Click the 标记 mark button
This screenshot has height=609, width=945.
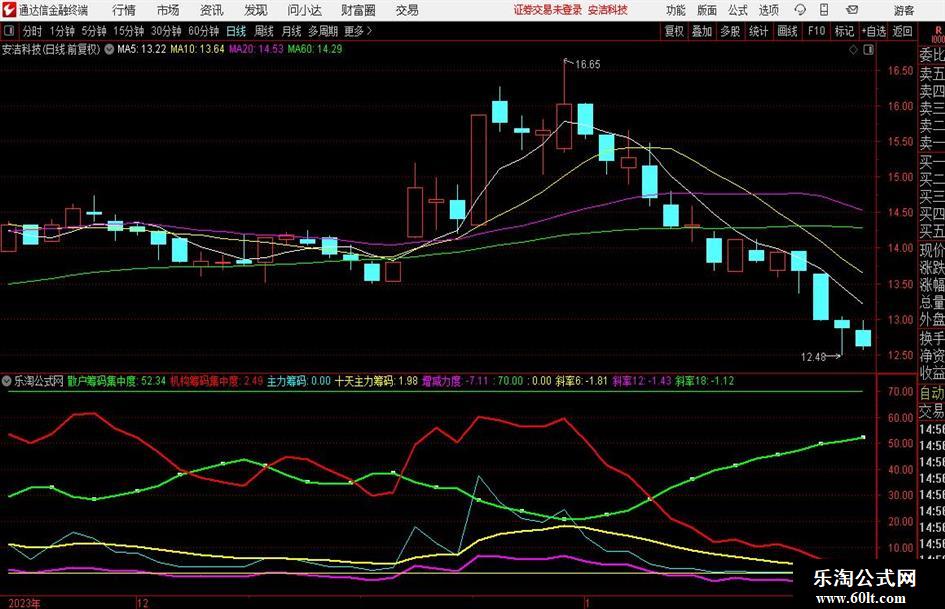(844, 31)
